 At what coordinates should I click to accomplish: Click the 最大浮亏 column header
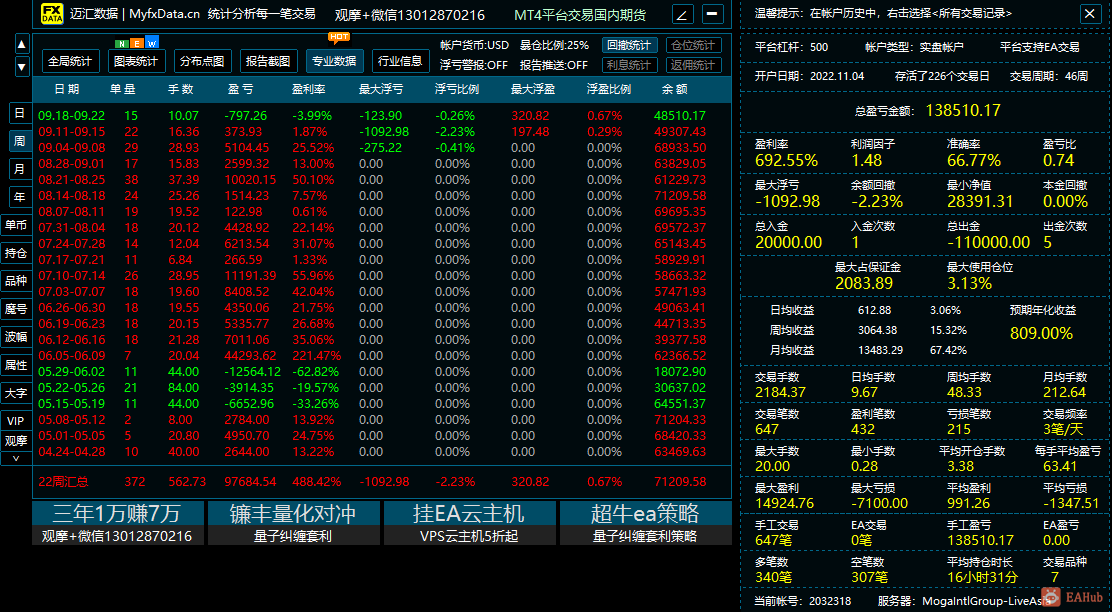tap(381, 89)
